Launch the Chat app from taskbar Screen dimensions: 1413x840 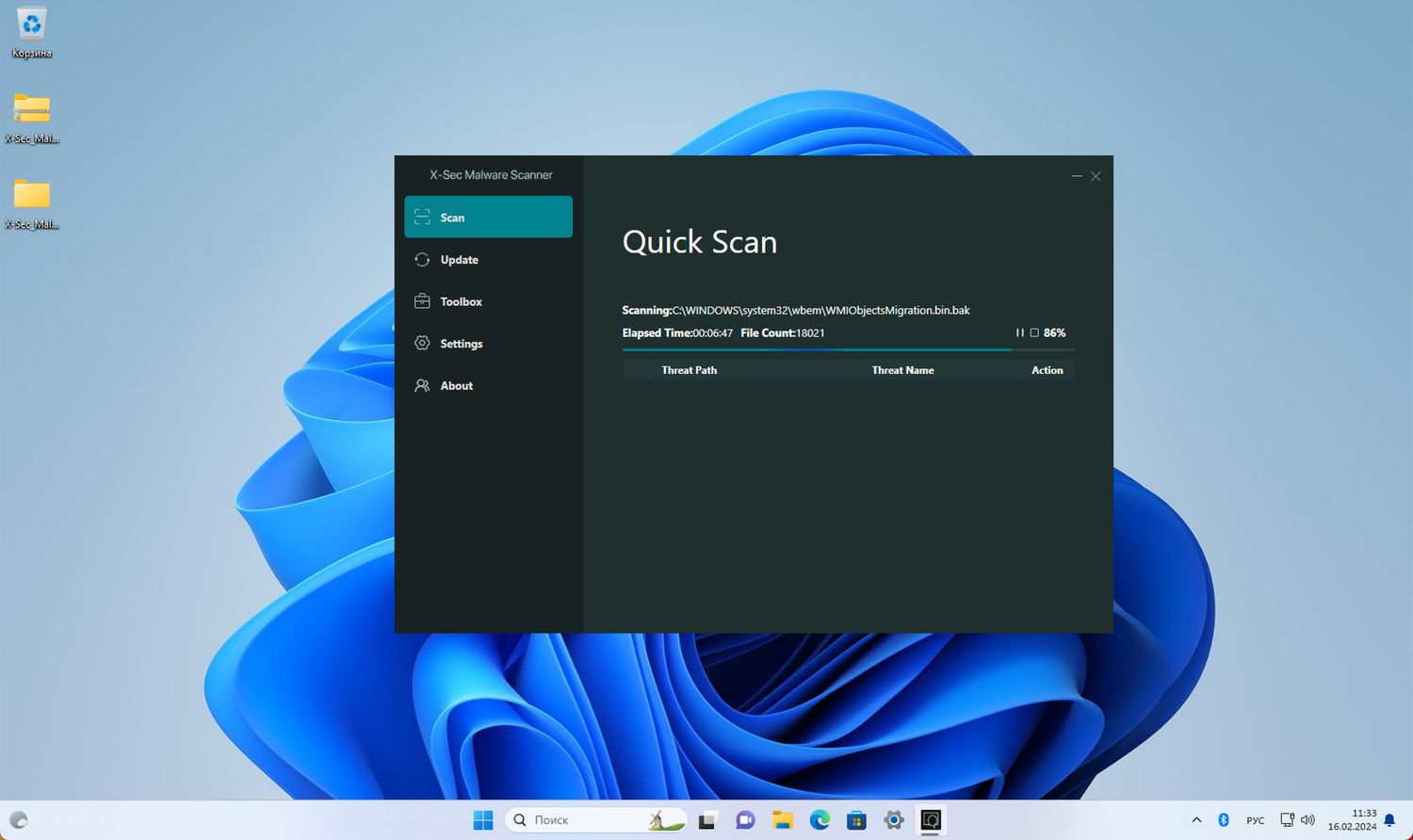point(745,820)
